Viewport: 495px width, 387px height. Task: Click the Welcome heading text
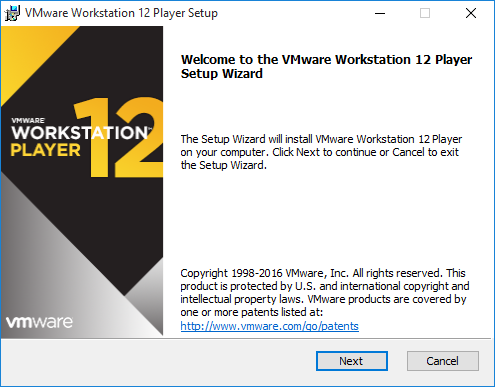coord(326,66)
